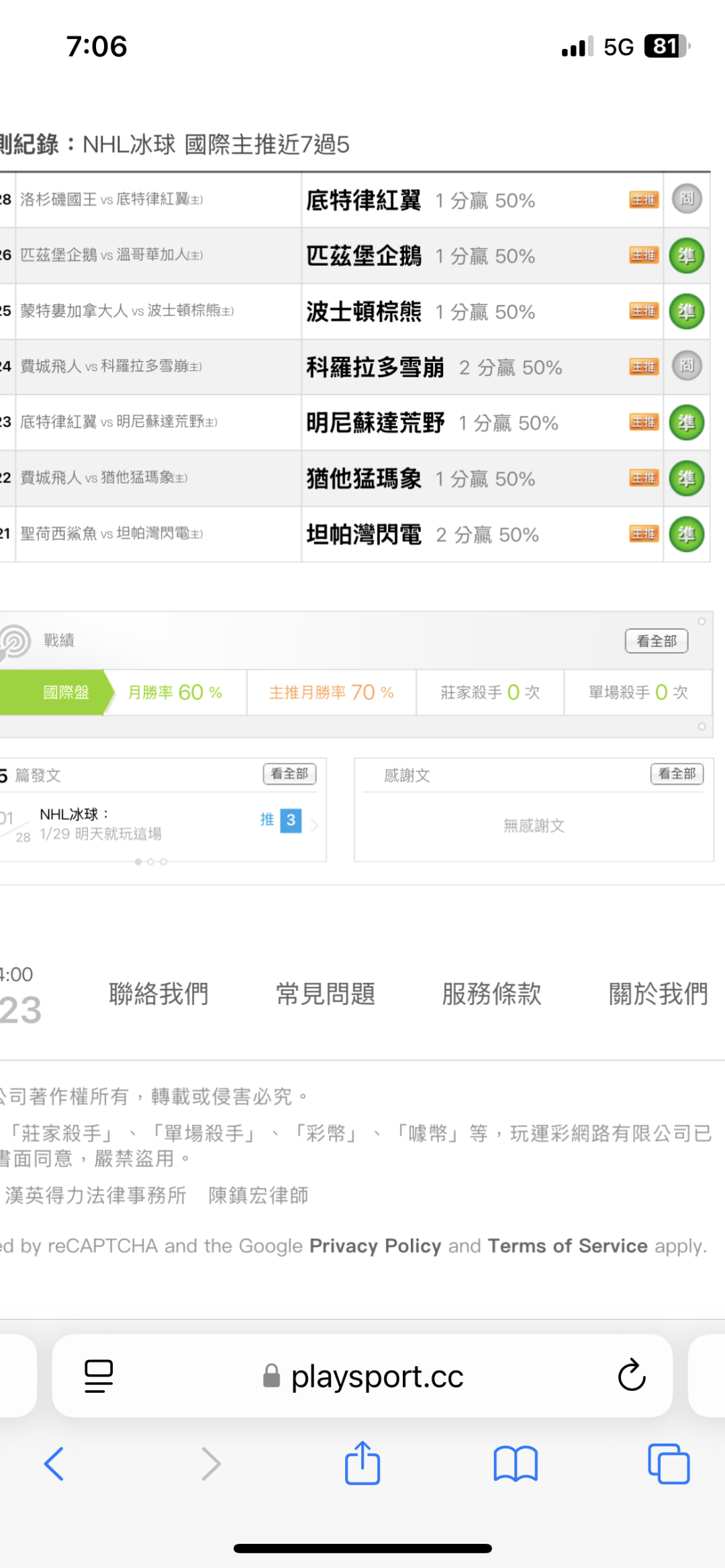Tap the Safari back arrow
This screenshot has height=1568, width=725.
tap(54, 1463)
